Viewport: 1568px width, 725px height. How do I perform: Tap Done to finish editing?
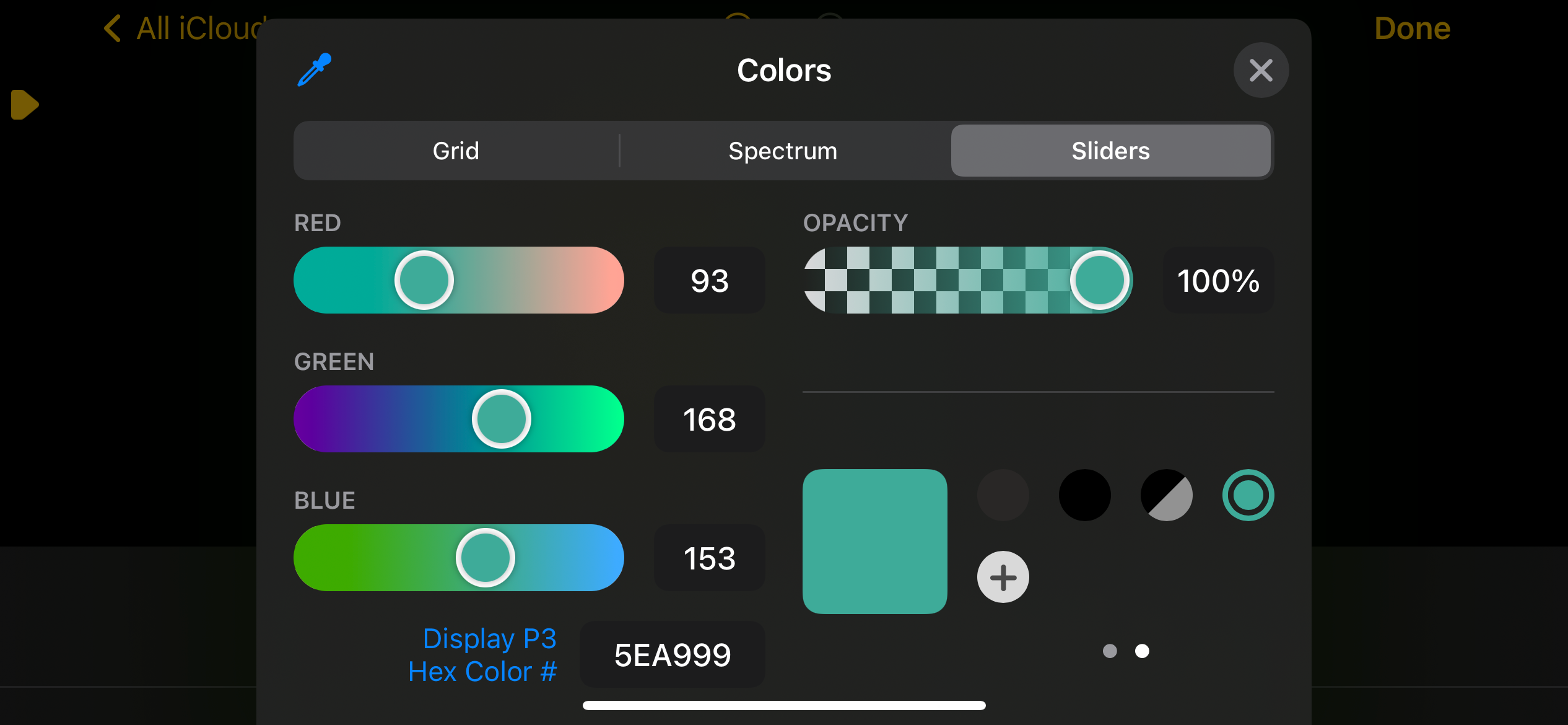pos(1411,29)
